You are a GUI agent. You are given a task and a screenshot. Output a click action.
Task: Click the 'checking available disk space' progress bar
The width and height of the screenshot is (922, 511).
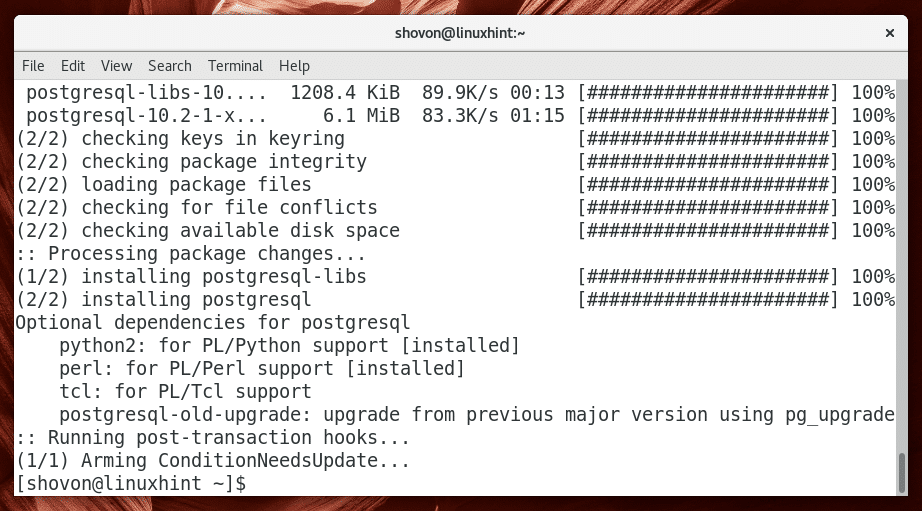pyautogui.click(x=708, y=231)
